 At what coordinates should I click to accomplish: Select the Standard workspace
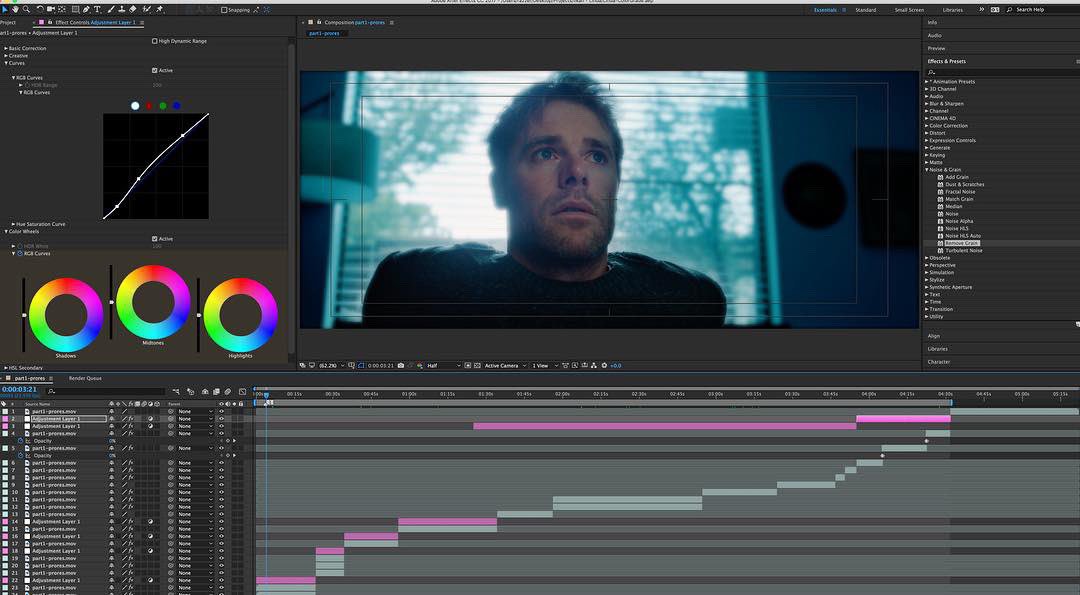coord(866,10)
